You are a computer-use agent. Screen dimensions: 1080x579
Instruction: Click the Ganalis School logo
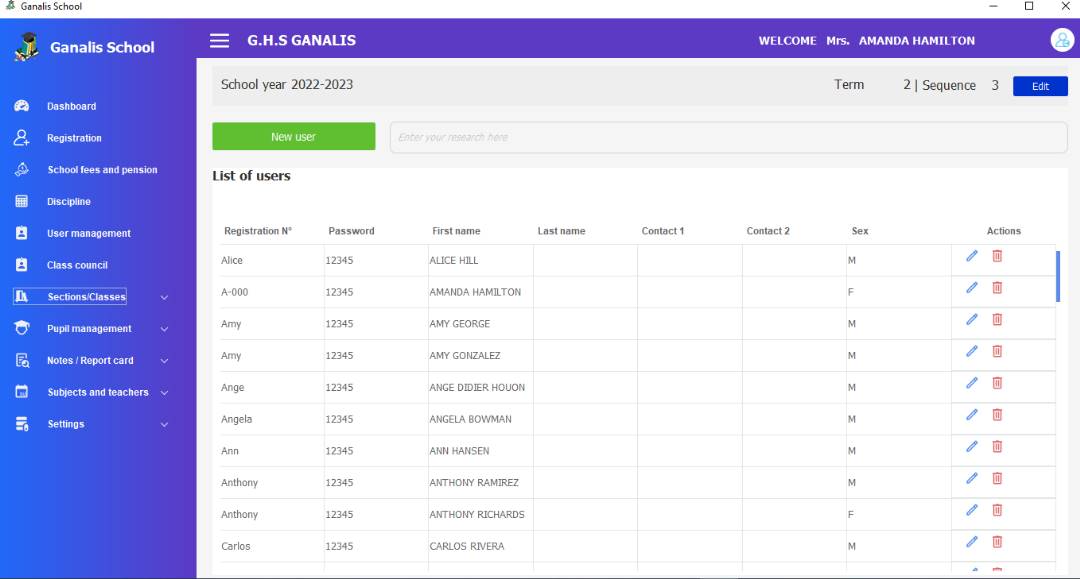[27, 47]
